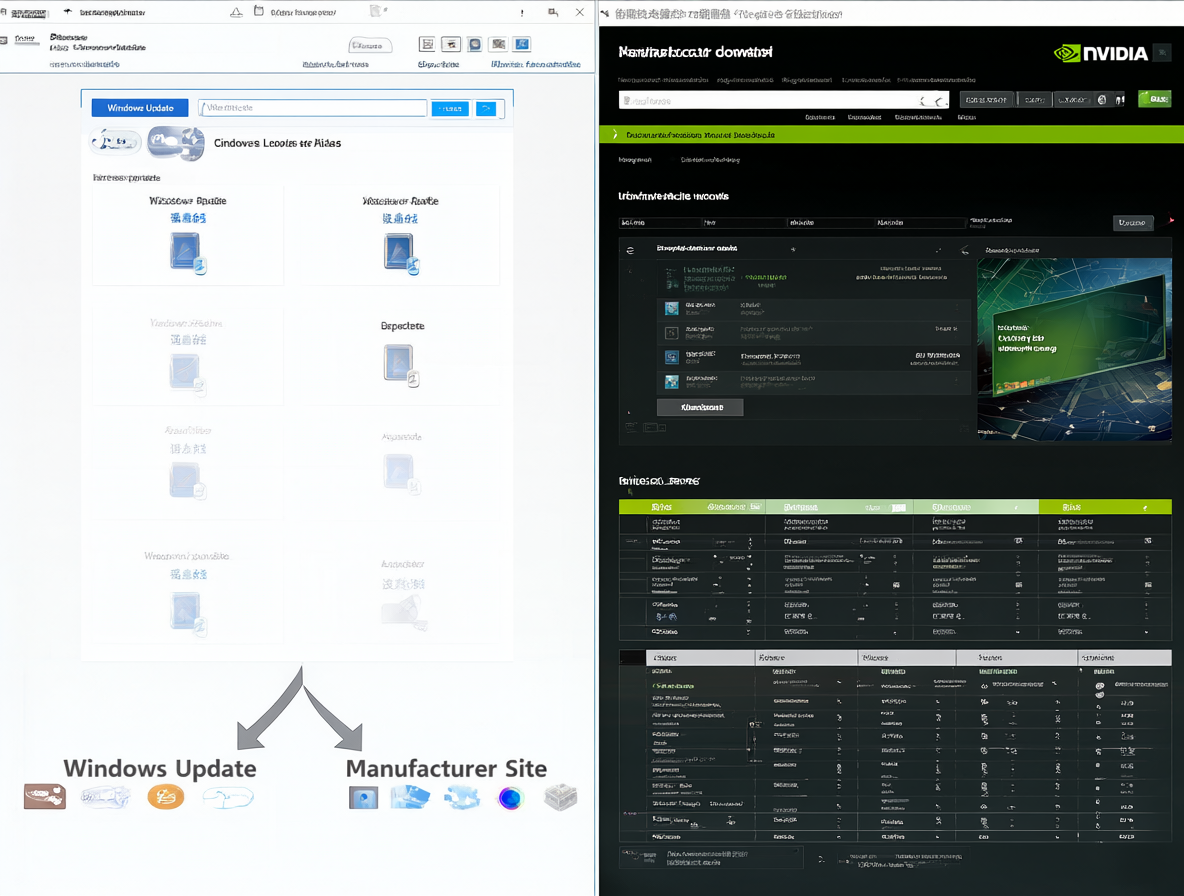Screen dimensions: 1184x896
Task: Click the NVIDIA logo on the manufacturer page
Action: (x=1101, y=53)
